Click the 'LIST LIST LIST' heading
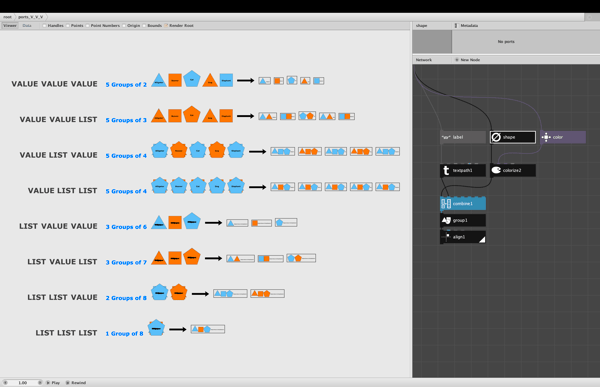 point(67,333)
